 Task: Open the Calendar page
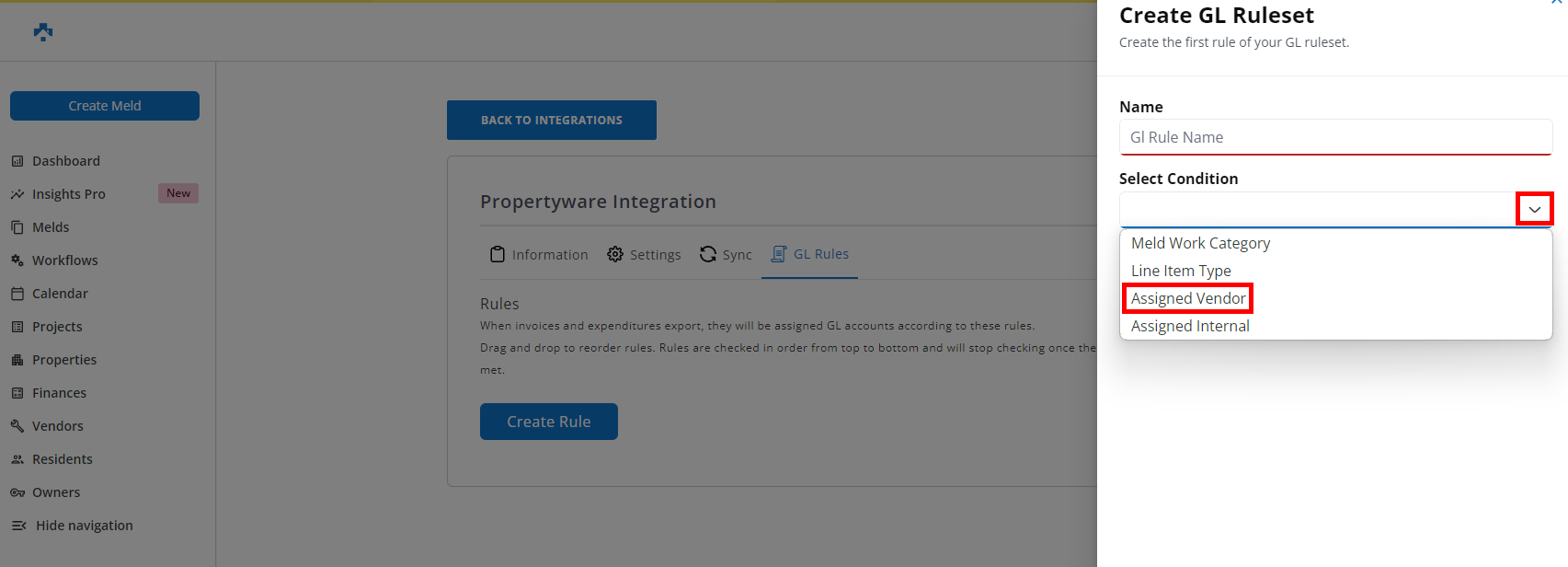point(60,294)
